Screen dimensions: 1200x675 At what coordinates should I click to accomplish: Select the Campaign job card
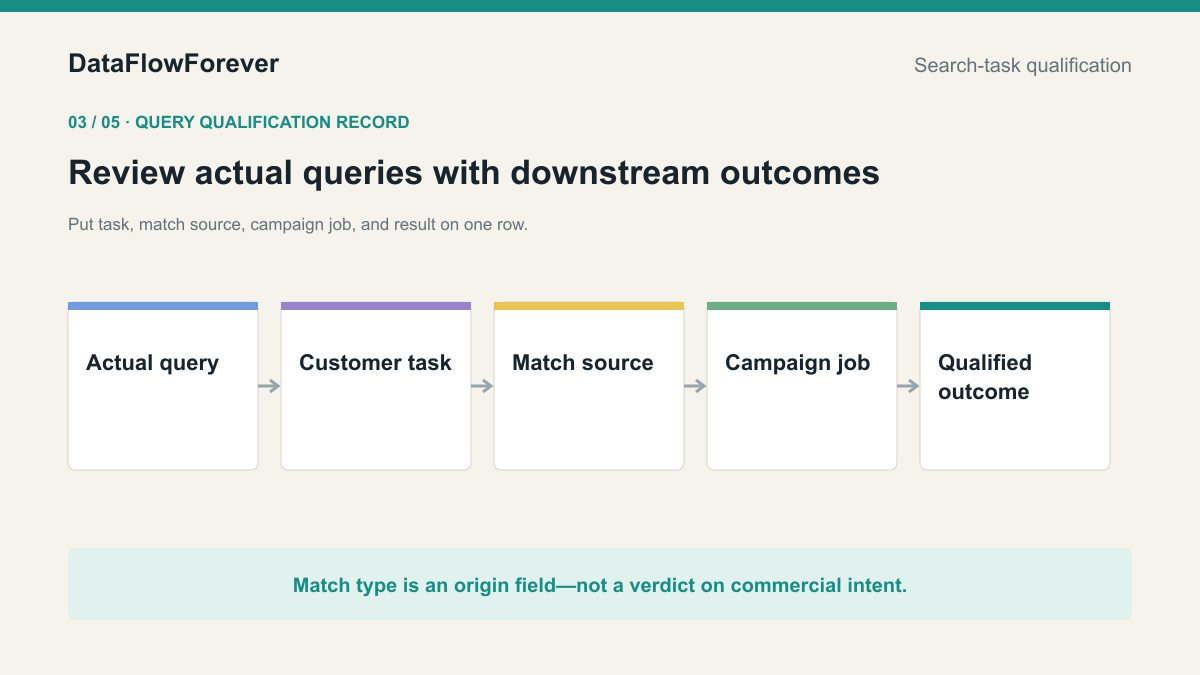click(802, 386)
